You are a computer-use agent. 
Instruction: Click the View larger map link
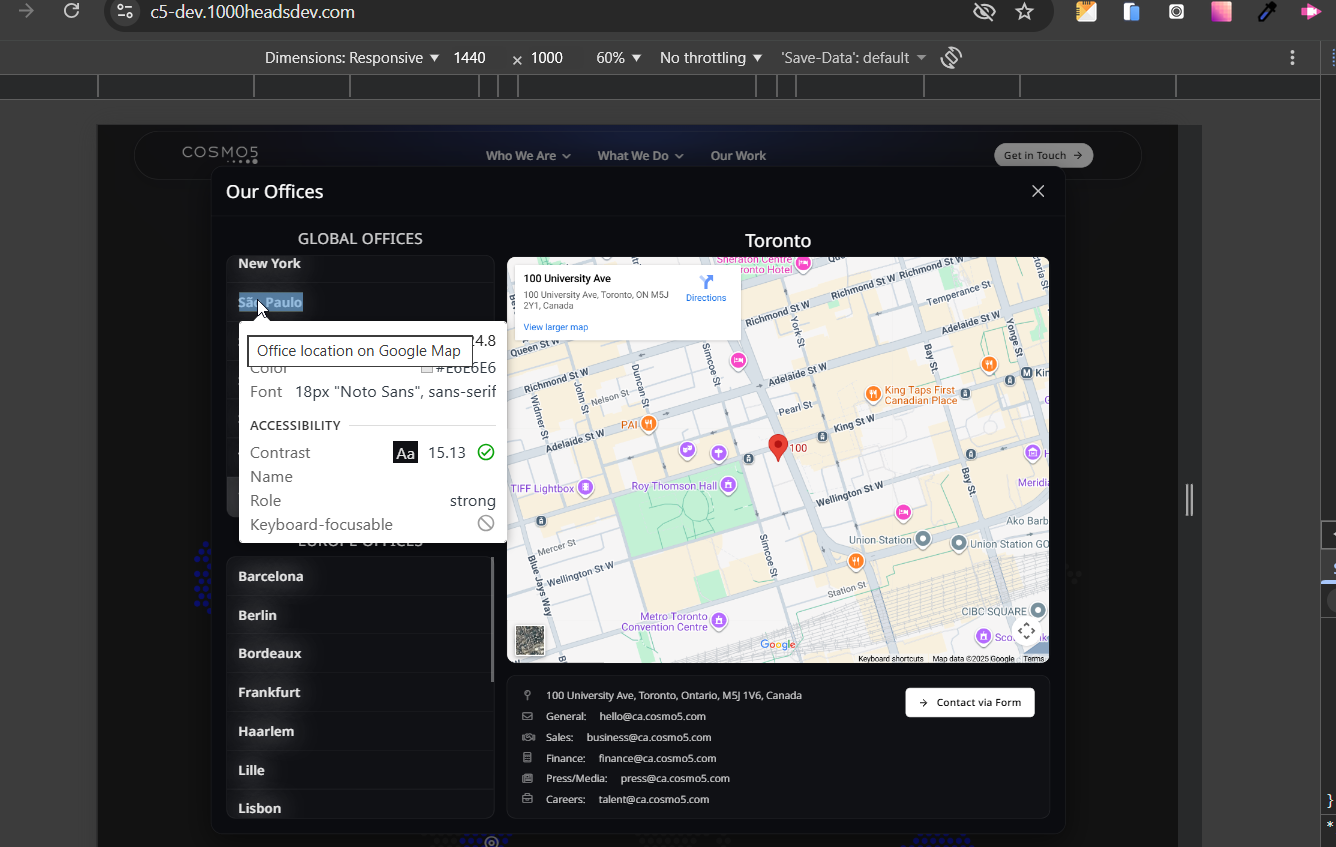coord(556,327)
